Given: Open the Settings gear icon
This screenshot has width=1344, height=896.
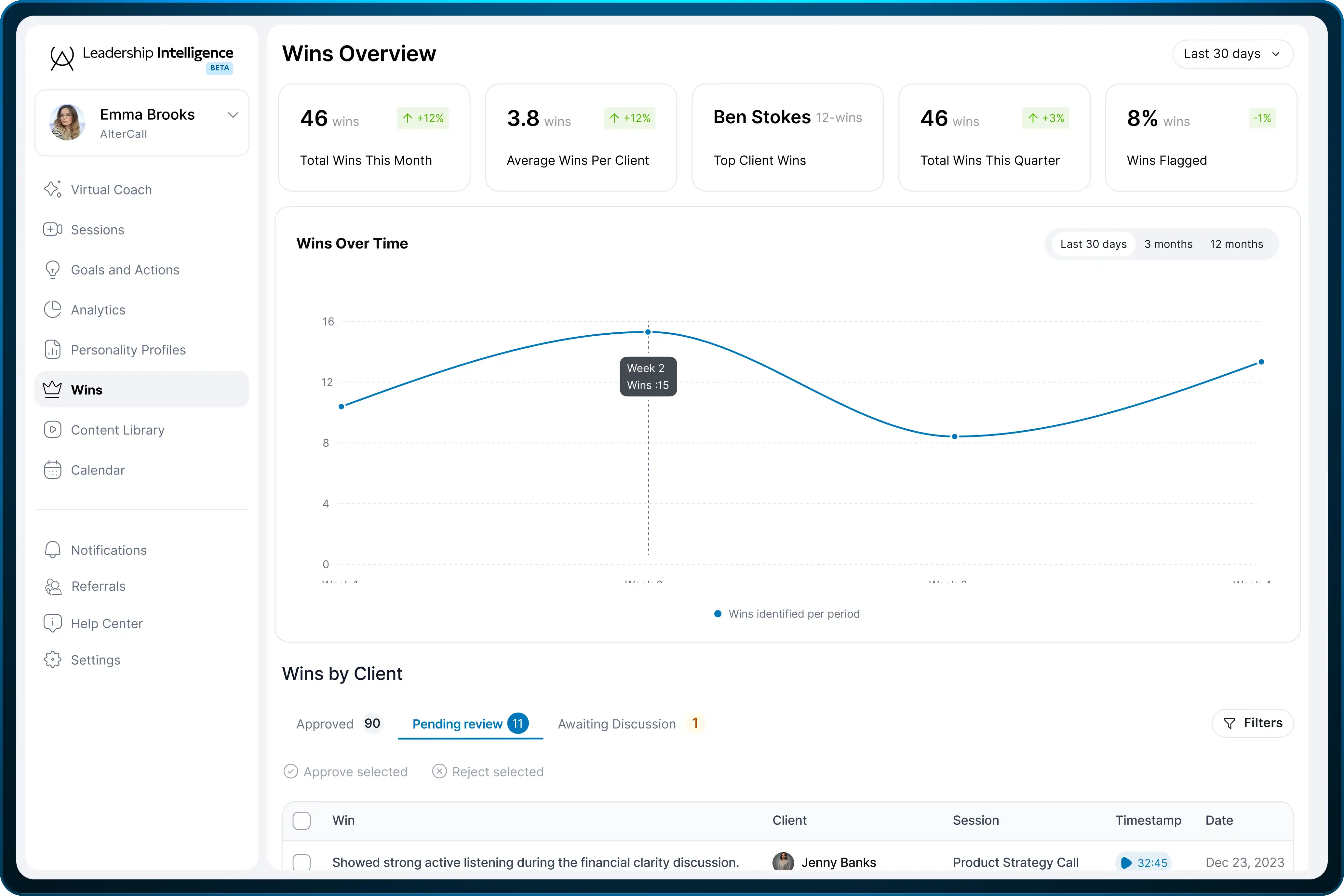Looking at the screenshot, I should click(x=53, y=660).
